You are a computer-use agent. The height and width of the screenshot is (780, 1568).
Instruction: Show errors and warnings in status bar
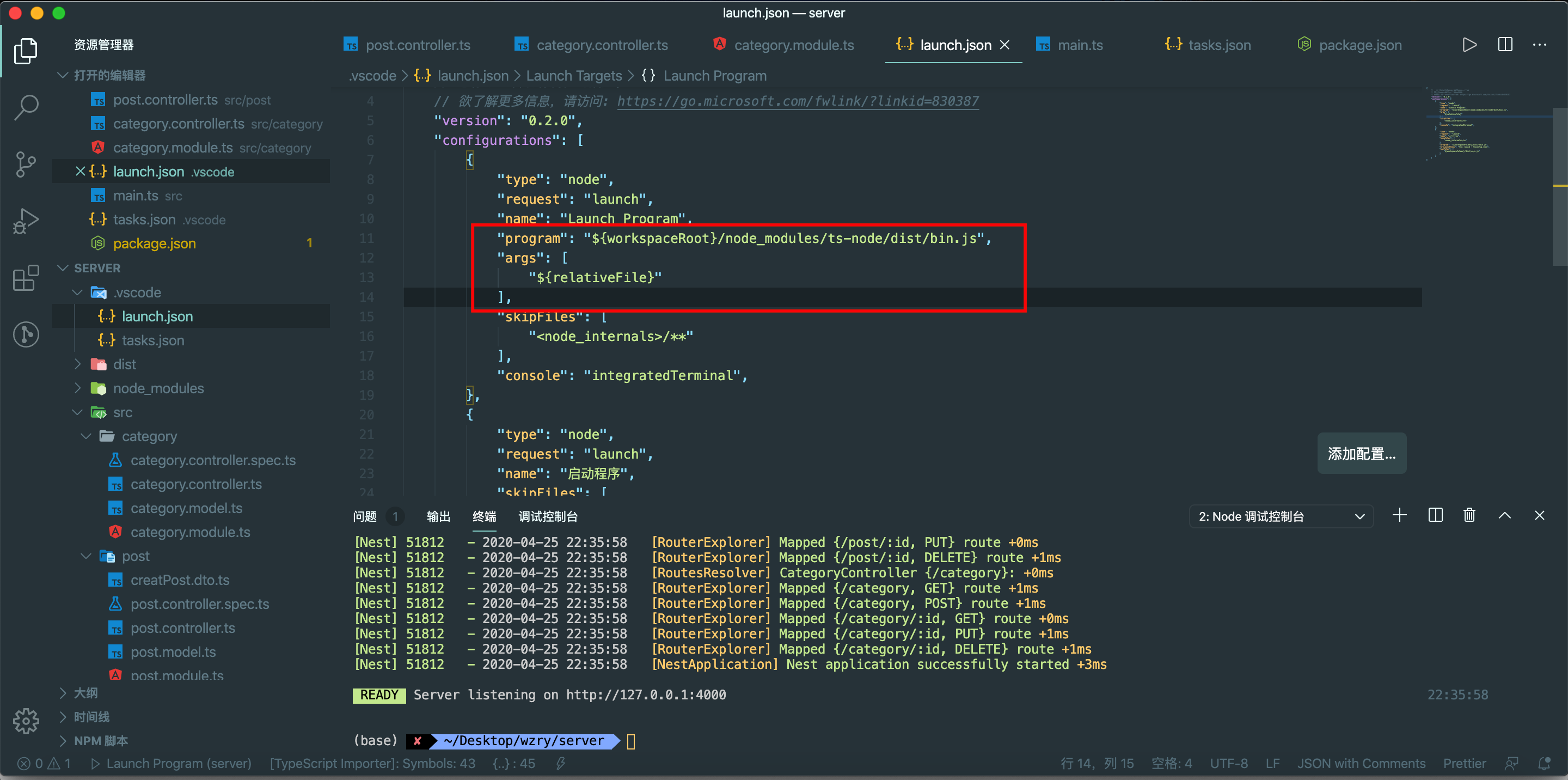(x=44, y=764)
